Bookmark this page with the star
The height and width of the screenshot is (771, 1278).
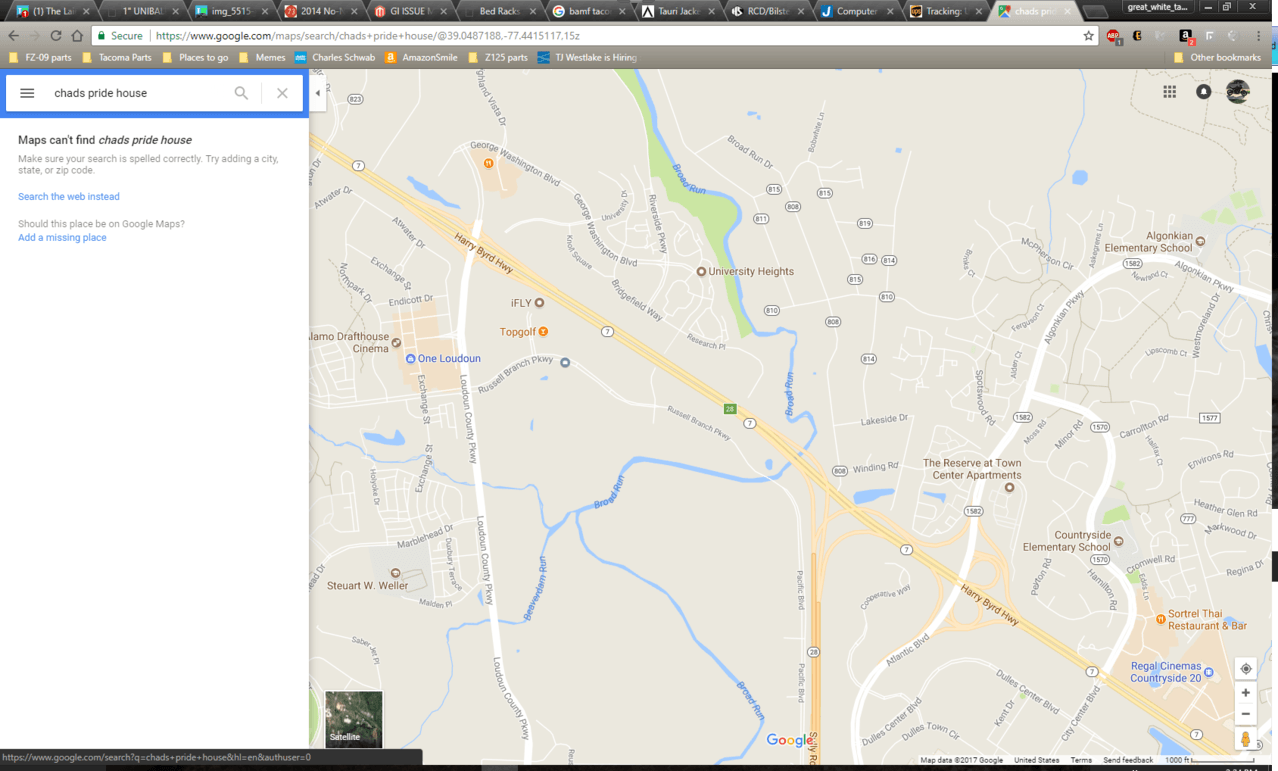tap(1089, 36)
